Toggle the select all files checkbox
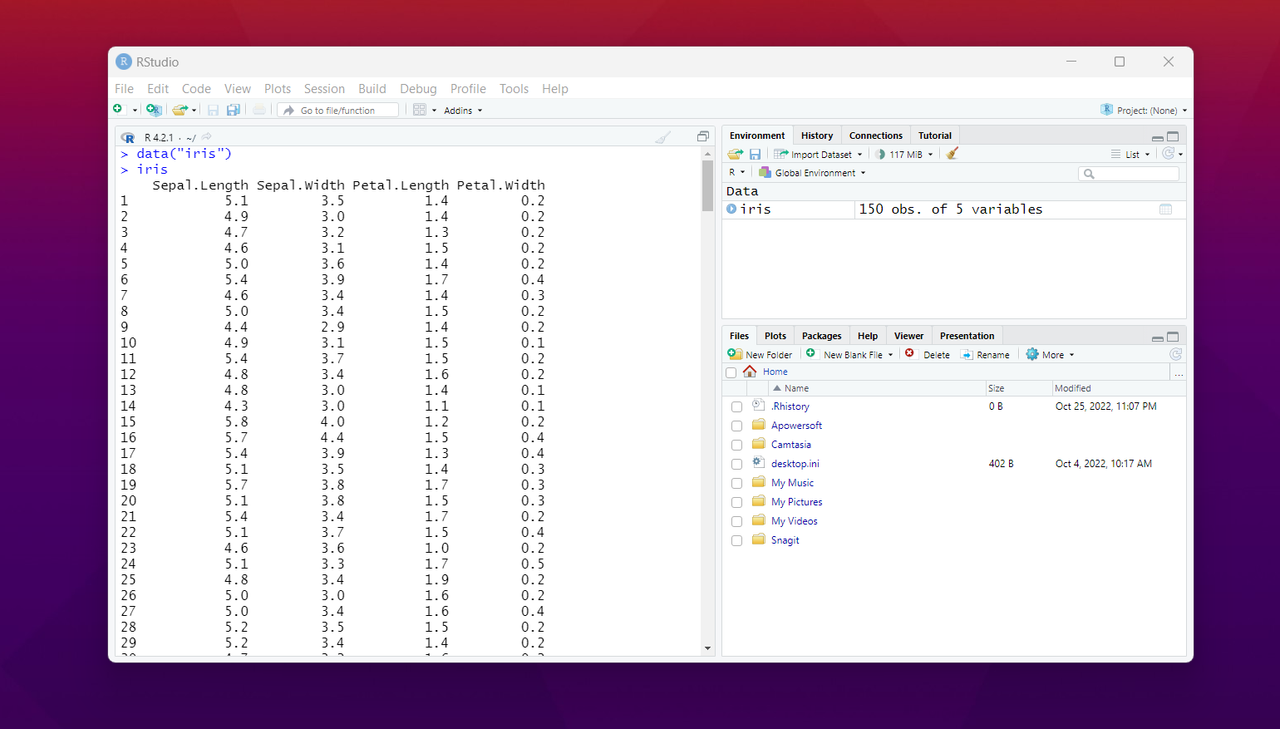The image size is (1280, 729). click(x=731, y=372)
